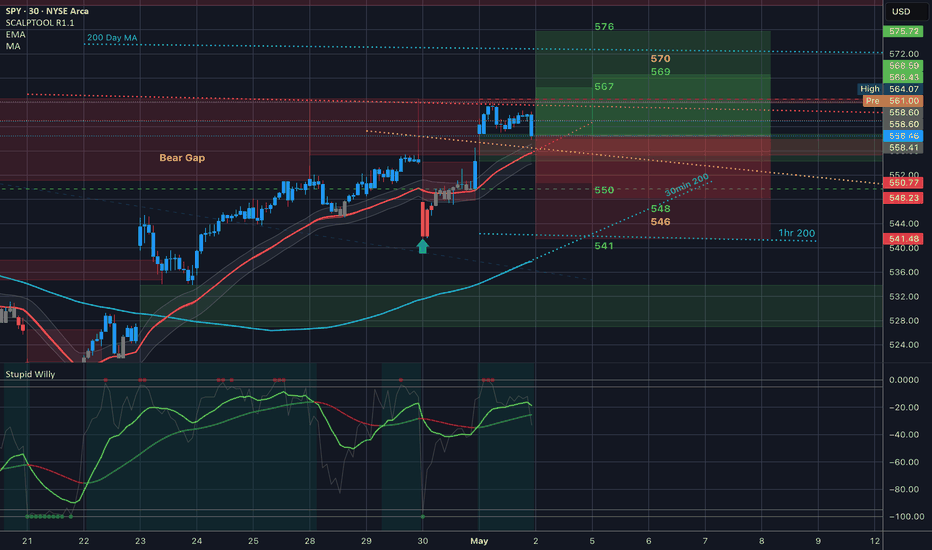Viewport: 932px width, 550px height.
Task: Click the May label on the time axis
Action: pyautogui.click(x=479, y=541)
